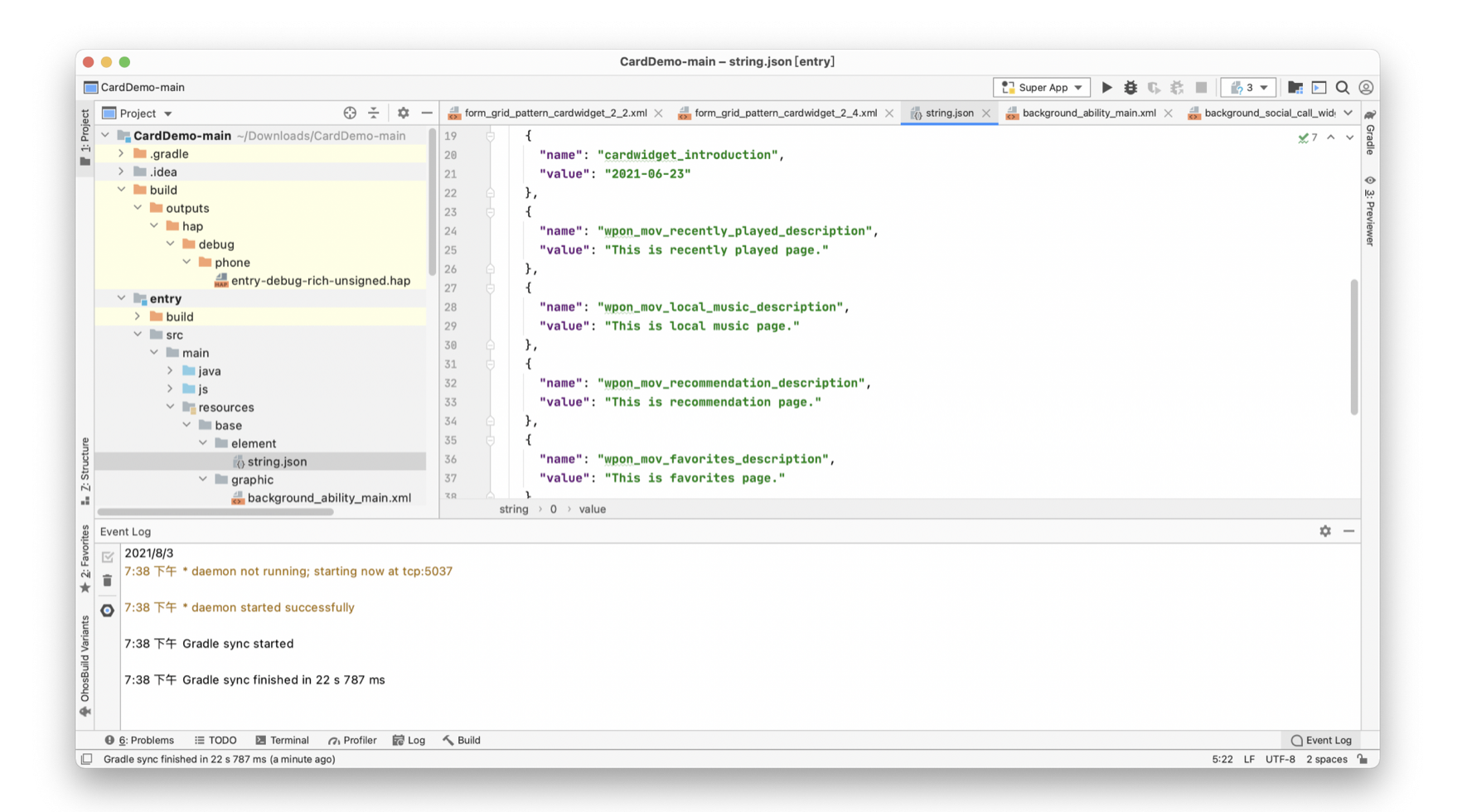This screenshot has height=812, width=1472.
Task: Open the Build tool window
Action: pyautogui.click(x=462, y=740)
